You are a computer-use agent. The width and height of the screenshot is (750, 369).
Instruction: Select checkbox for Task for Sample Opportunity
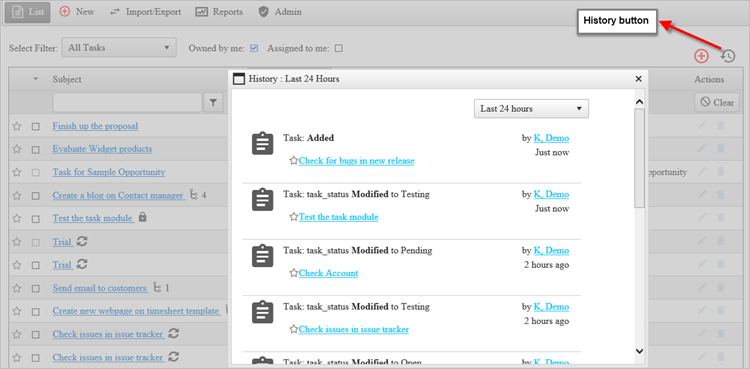pyautogui.click(x=35, y=173)
